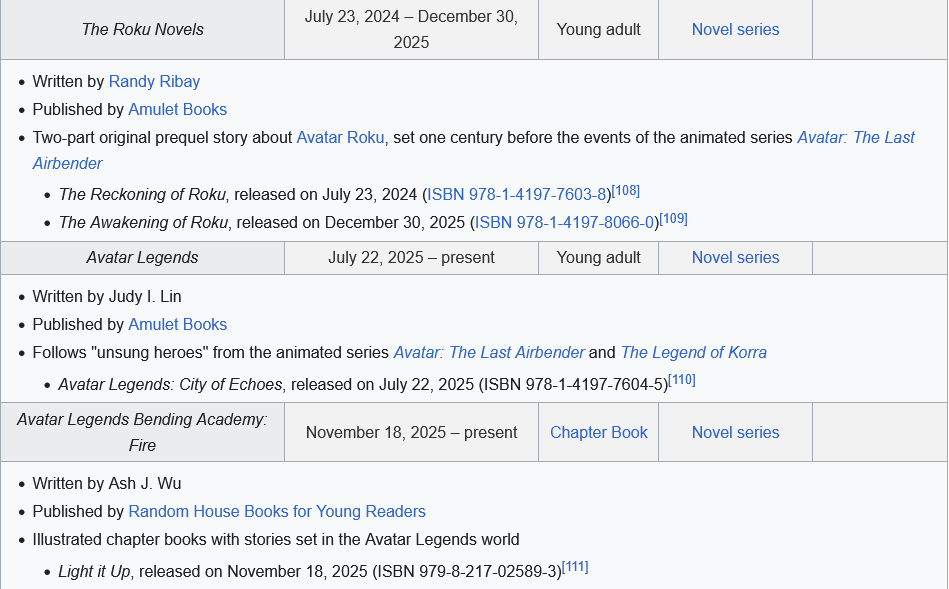Select The Roku Novels title cell
The width and height of the screenshot is (949, 589).
142,29
